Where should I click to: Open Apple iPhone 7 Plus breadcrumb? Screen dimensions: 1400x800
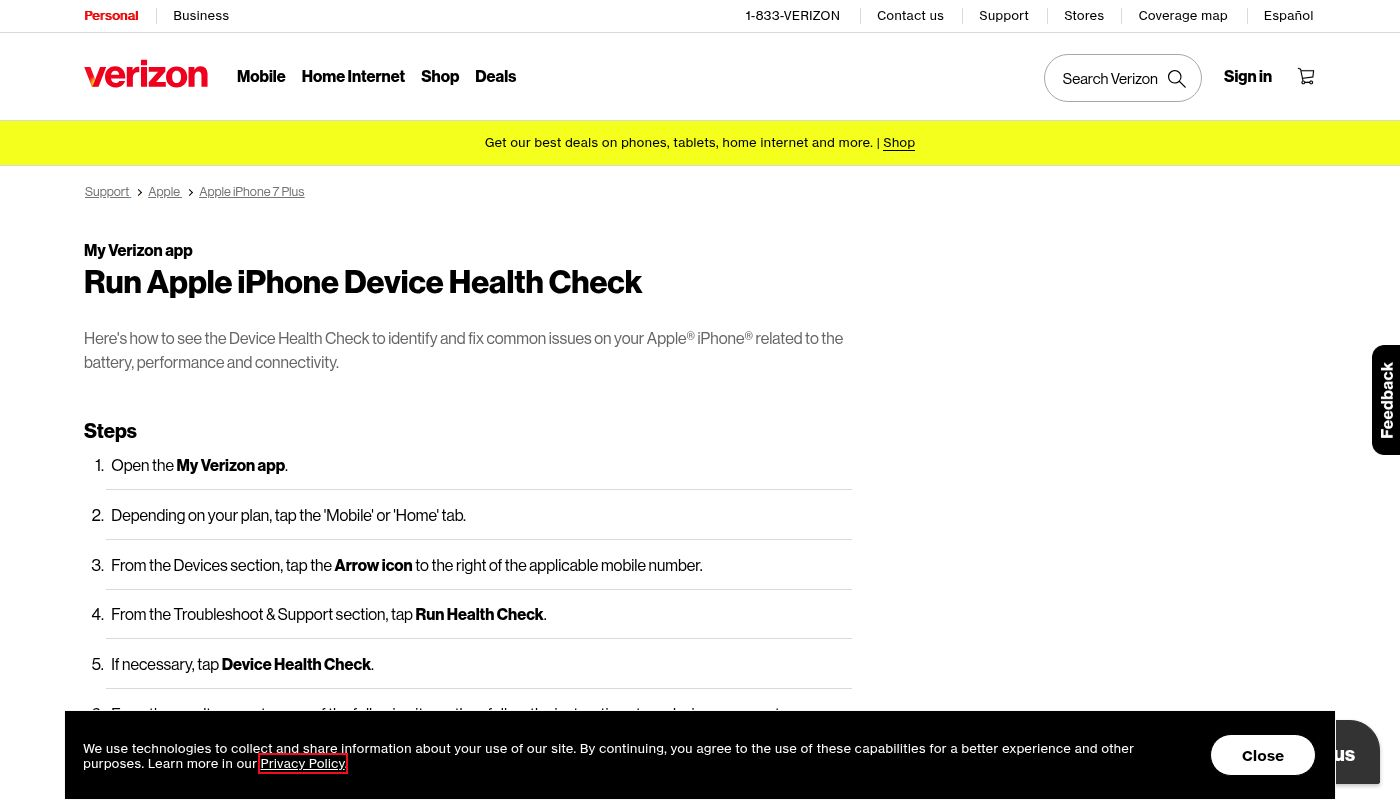click(251, 192)
